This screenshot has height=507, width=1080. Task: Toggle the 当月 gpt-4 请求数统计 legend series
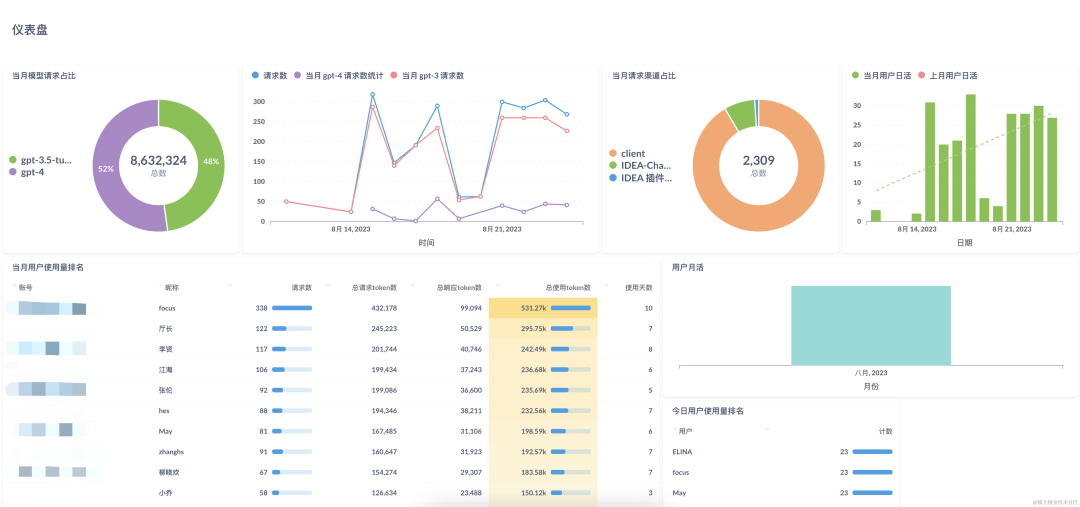338,76
